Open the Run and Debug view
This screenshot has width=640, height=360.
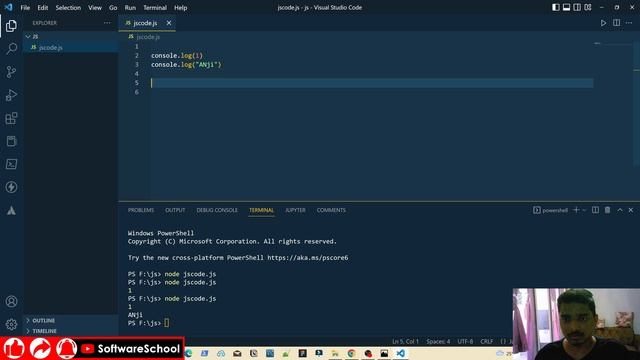click(x=11, y=95)
